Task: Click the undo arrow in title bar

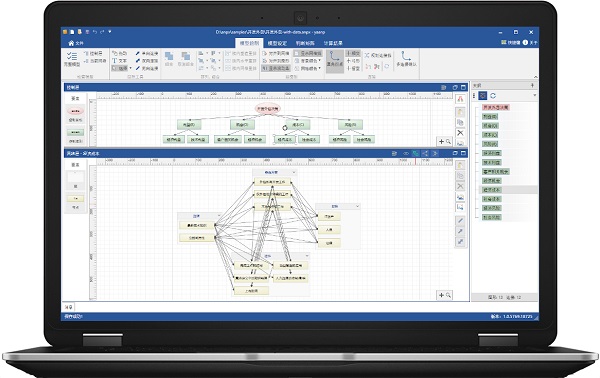Action: coord(95,32)
